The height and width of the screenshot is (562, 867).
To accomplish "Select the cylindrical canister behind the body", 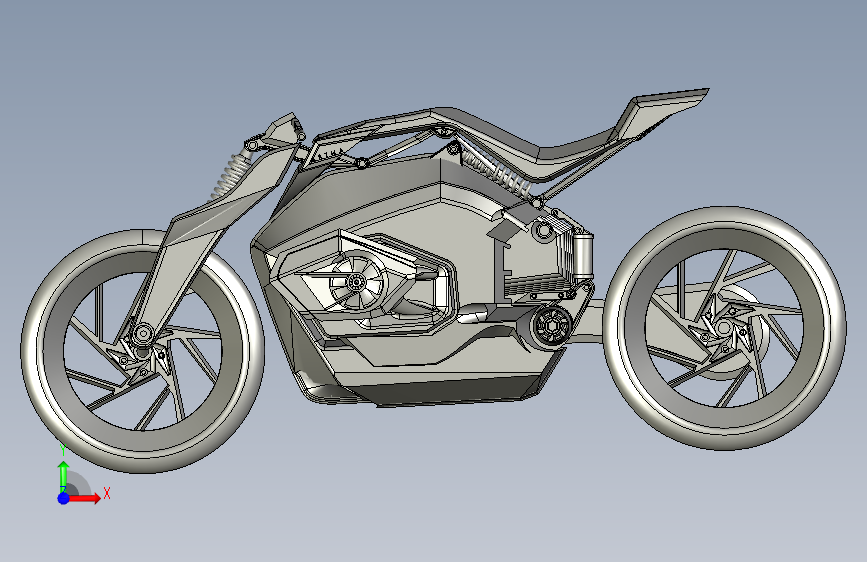I will coord(584,256).
